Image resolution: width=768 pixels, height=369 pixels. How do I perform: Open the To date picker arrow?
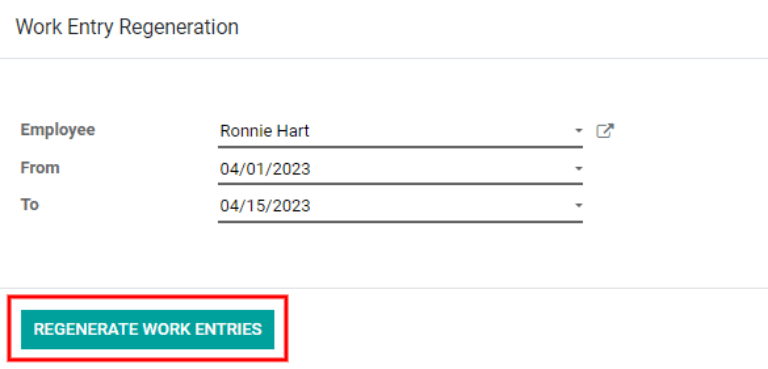578,205
